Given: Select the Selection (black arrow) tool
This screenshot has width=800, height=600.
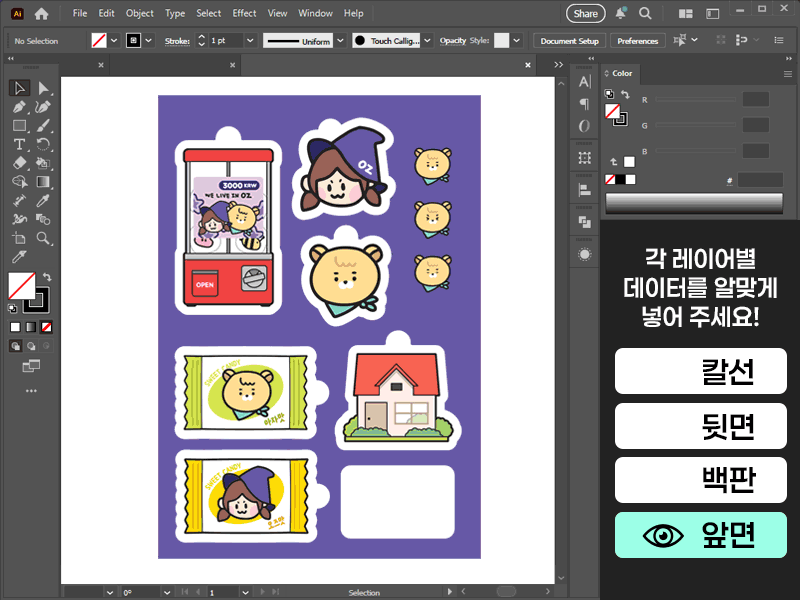Looking at the screenshot, I should click(x=19, y=88).
